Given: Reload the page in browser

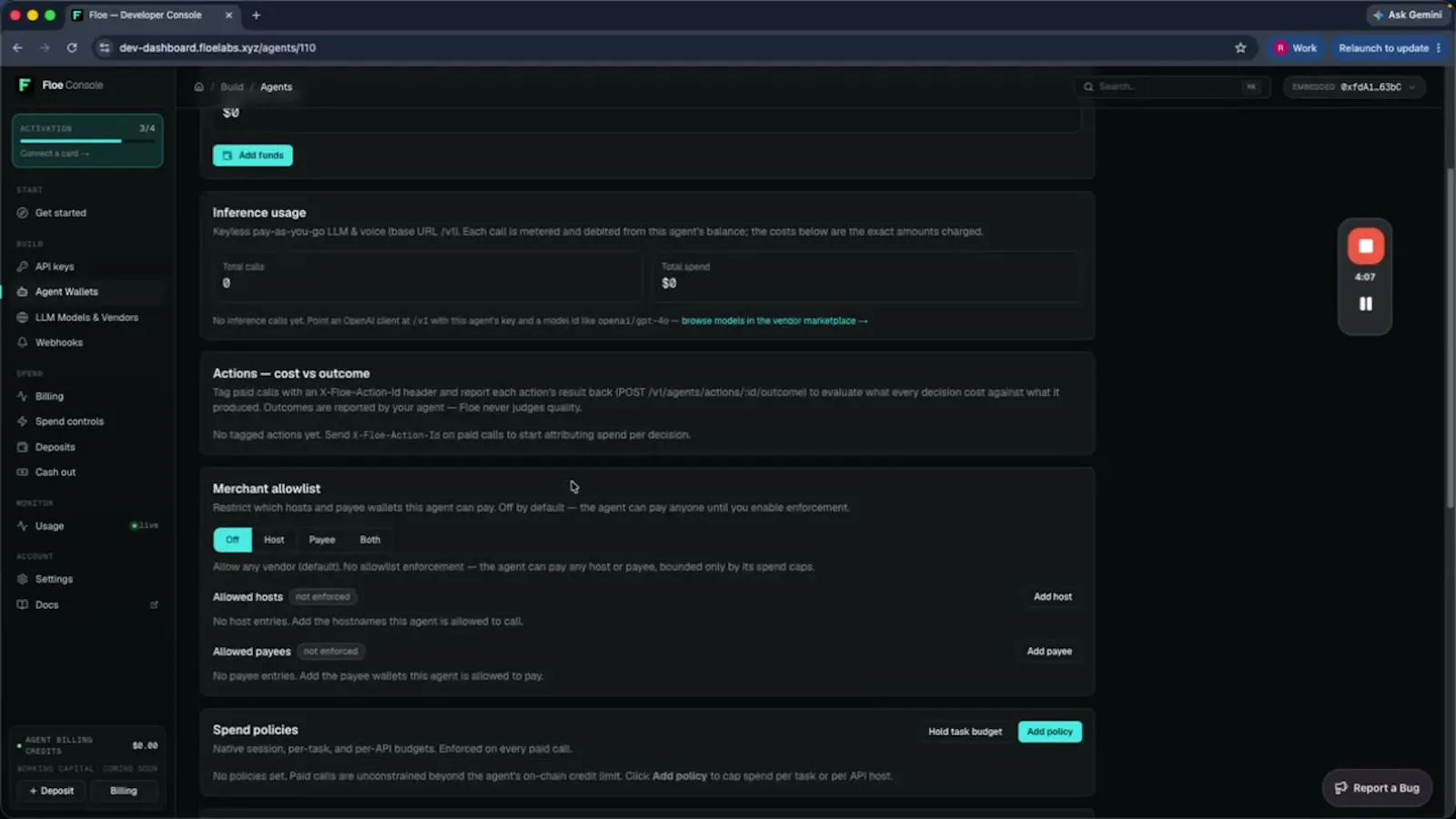Looking at the screenshot, I should (72, 48).
